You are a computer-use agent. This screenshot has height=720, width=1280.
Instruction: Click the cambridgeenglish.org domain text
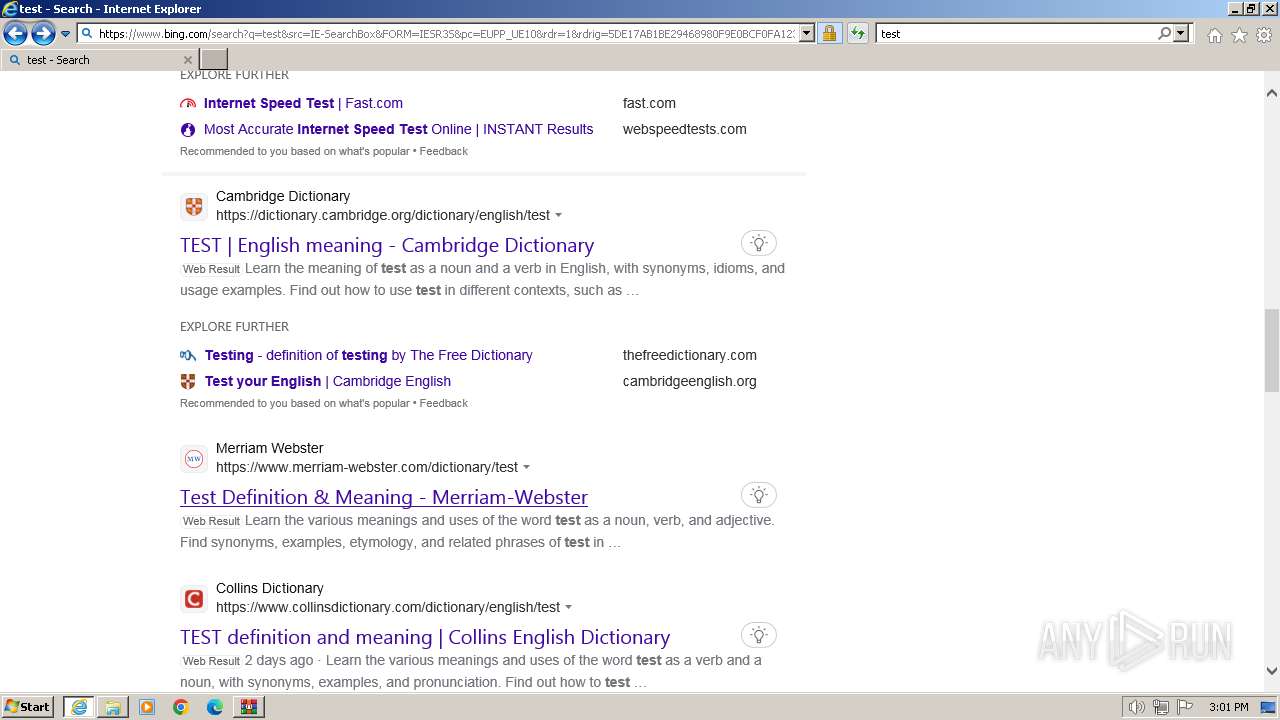coord(690,381)
